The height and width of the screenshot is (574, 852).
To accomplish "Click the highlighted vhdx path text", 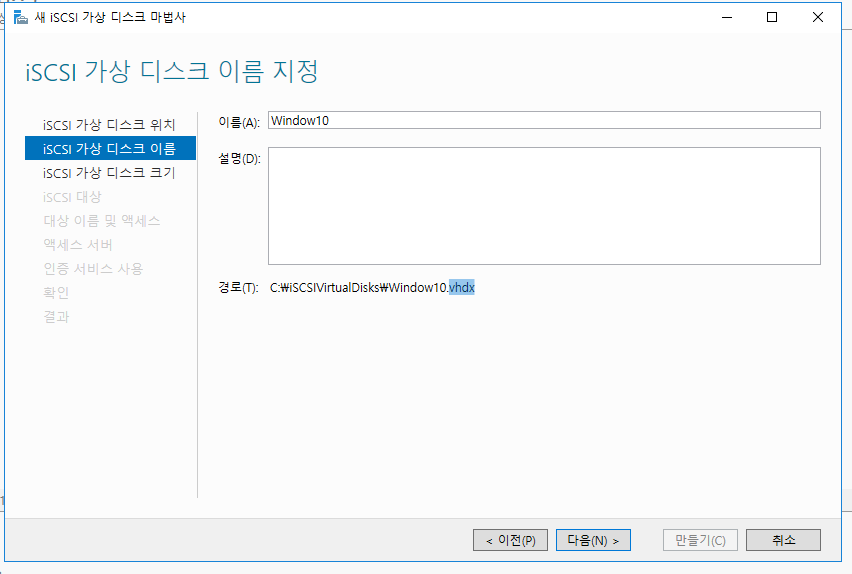I will 462,288.
